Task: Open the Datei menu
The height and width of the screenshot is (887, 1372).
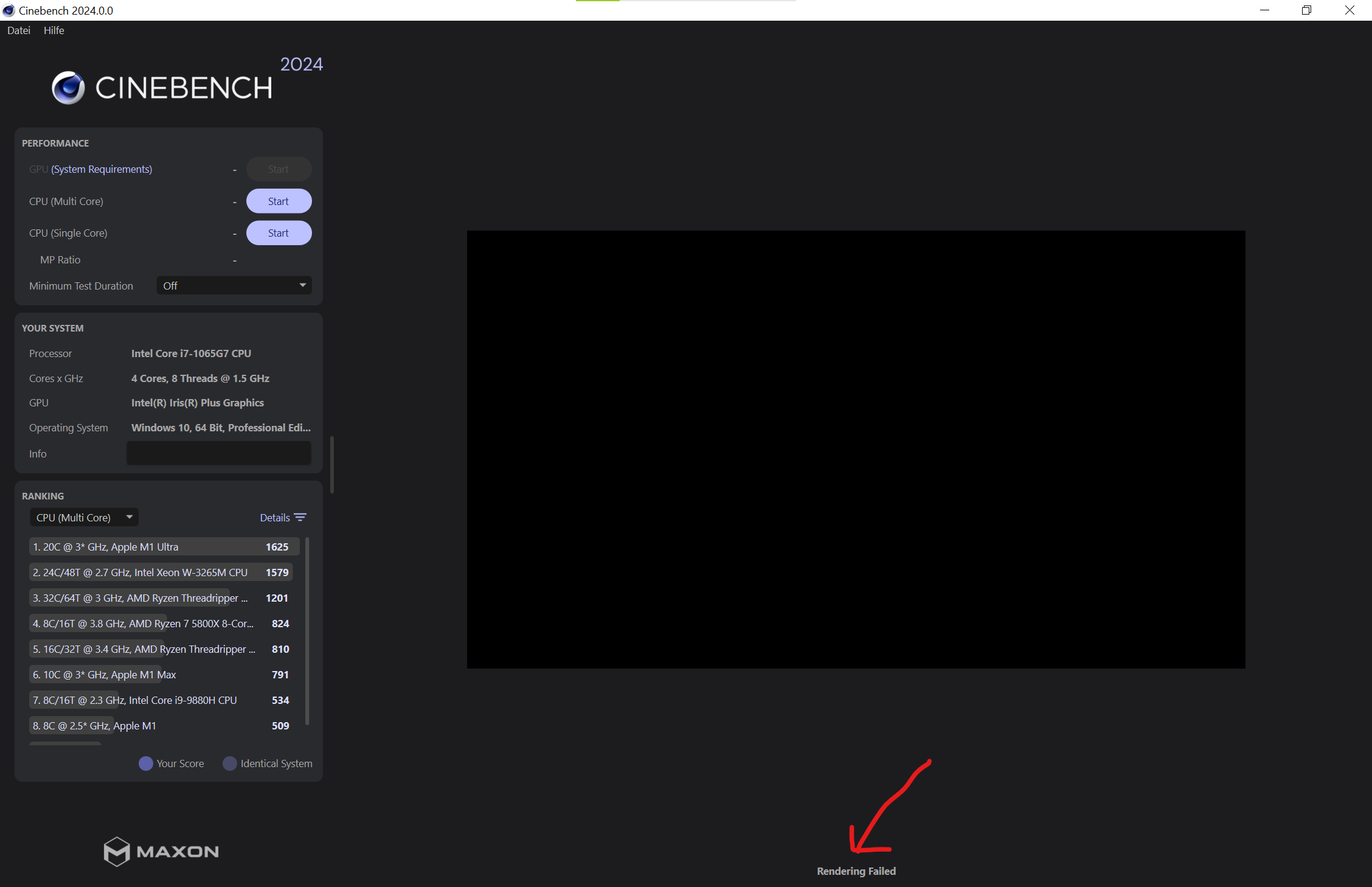Action: (x=19, y=30)
